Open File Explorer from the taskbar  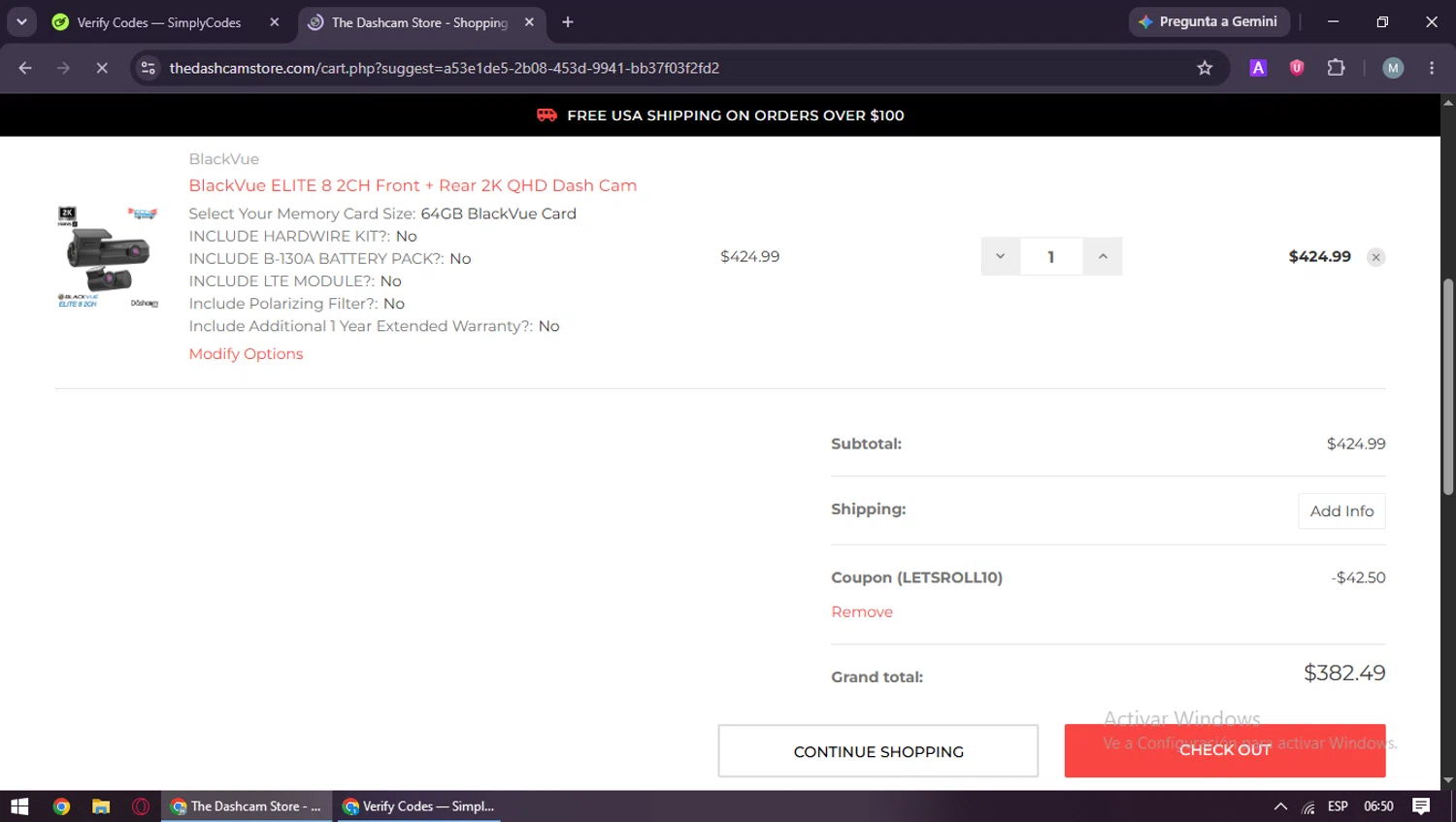pos(101,806)
